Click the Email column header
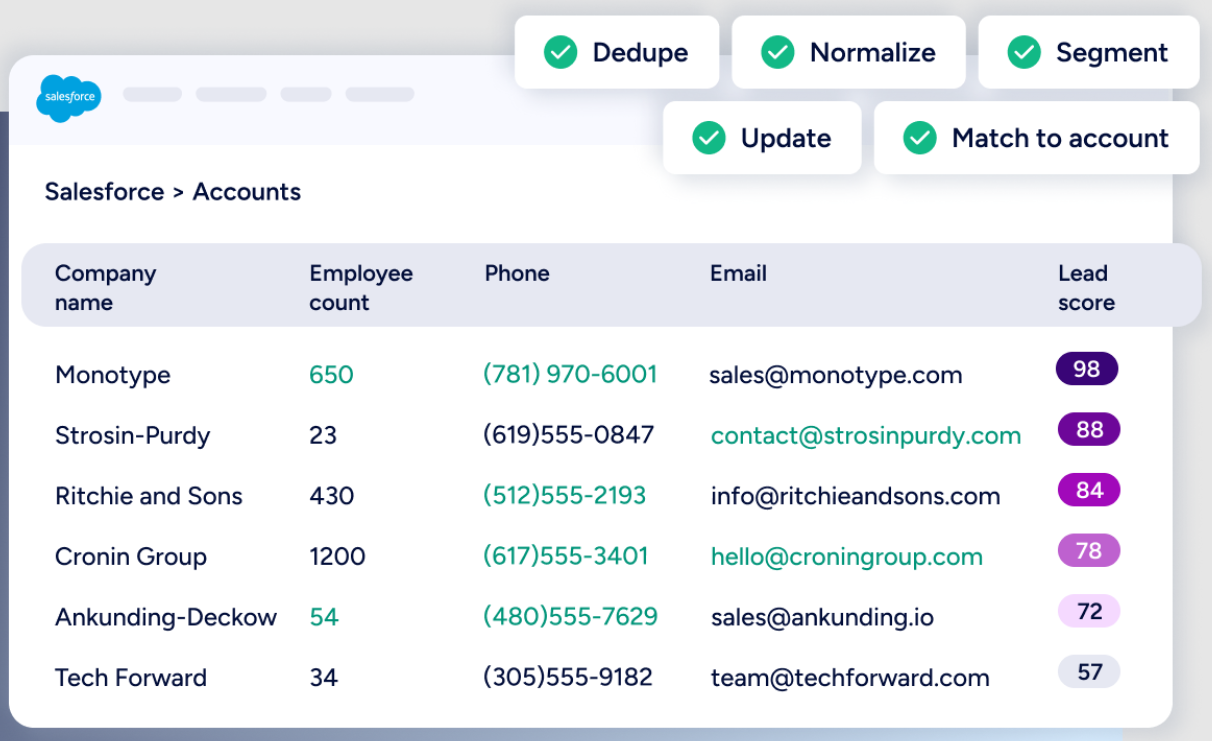 click(738, 273)
